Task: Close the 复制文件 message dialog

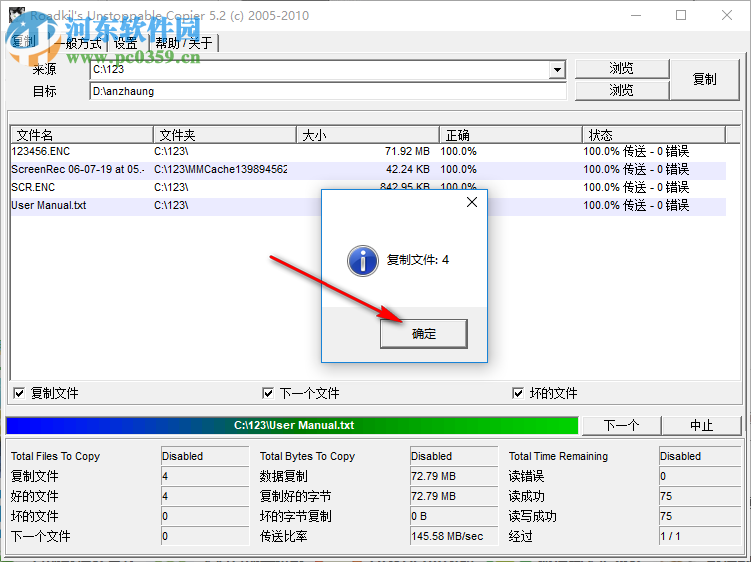Action: (x=472, y=202)
